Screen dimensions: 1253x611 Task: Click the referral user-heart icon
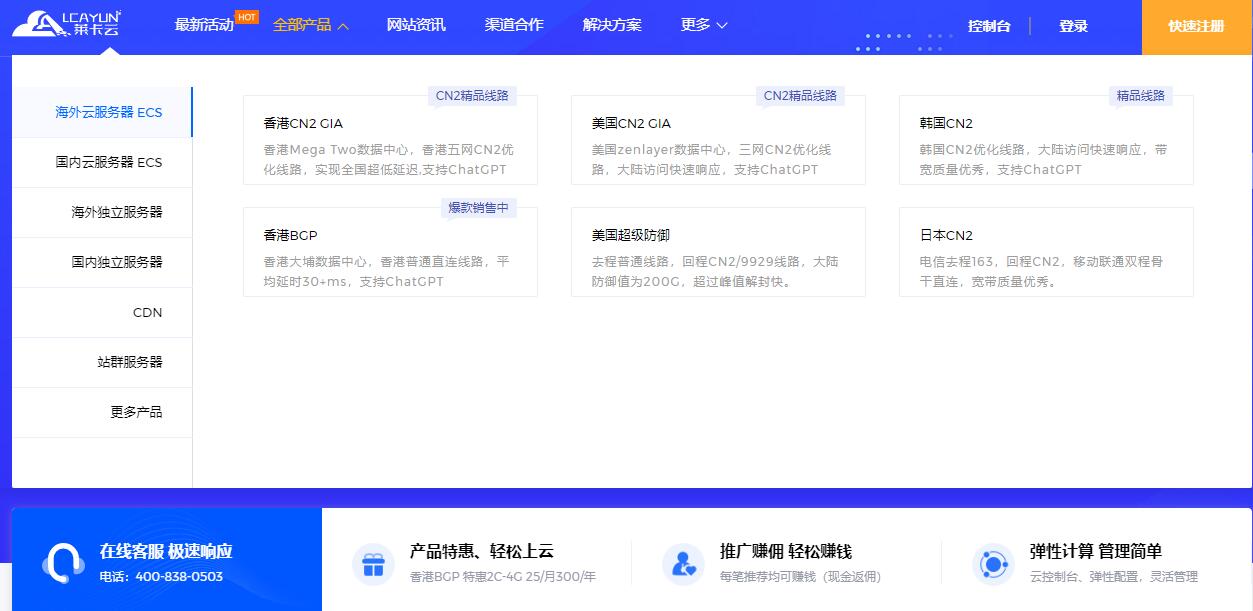(684, 564)
